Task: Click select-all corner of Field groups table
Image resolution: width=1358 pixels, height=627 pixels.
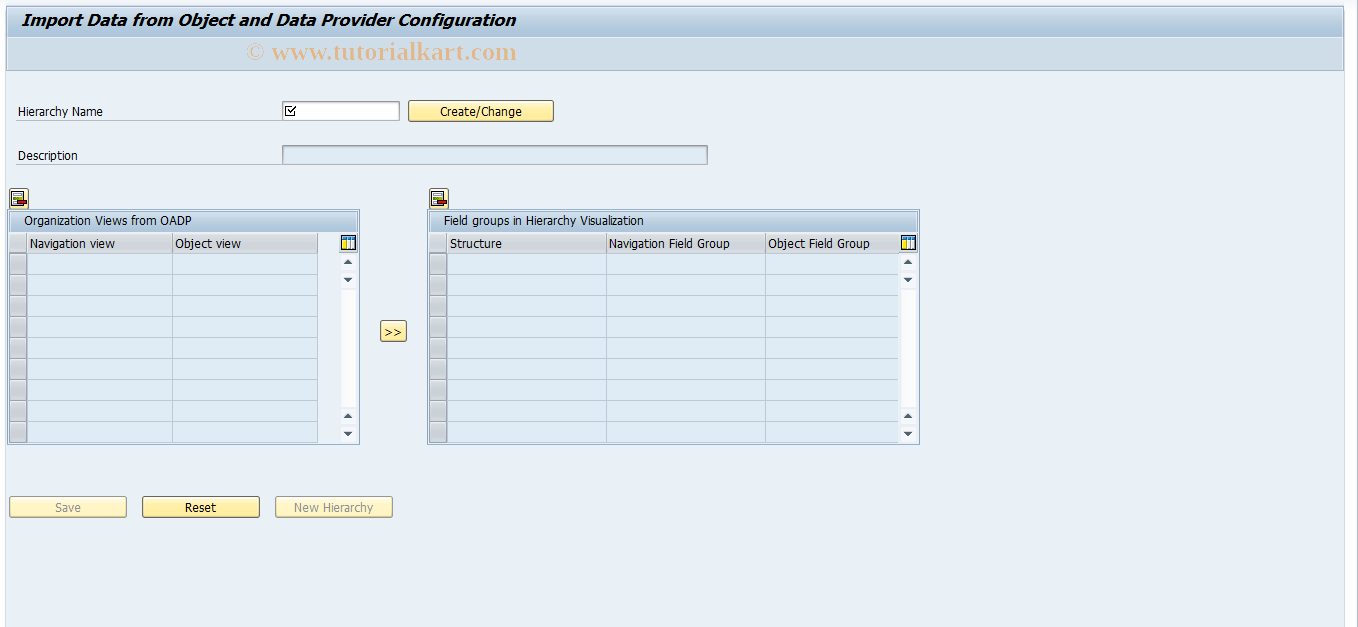Action: point(438,243)
